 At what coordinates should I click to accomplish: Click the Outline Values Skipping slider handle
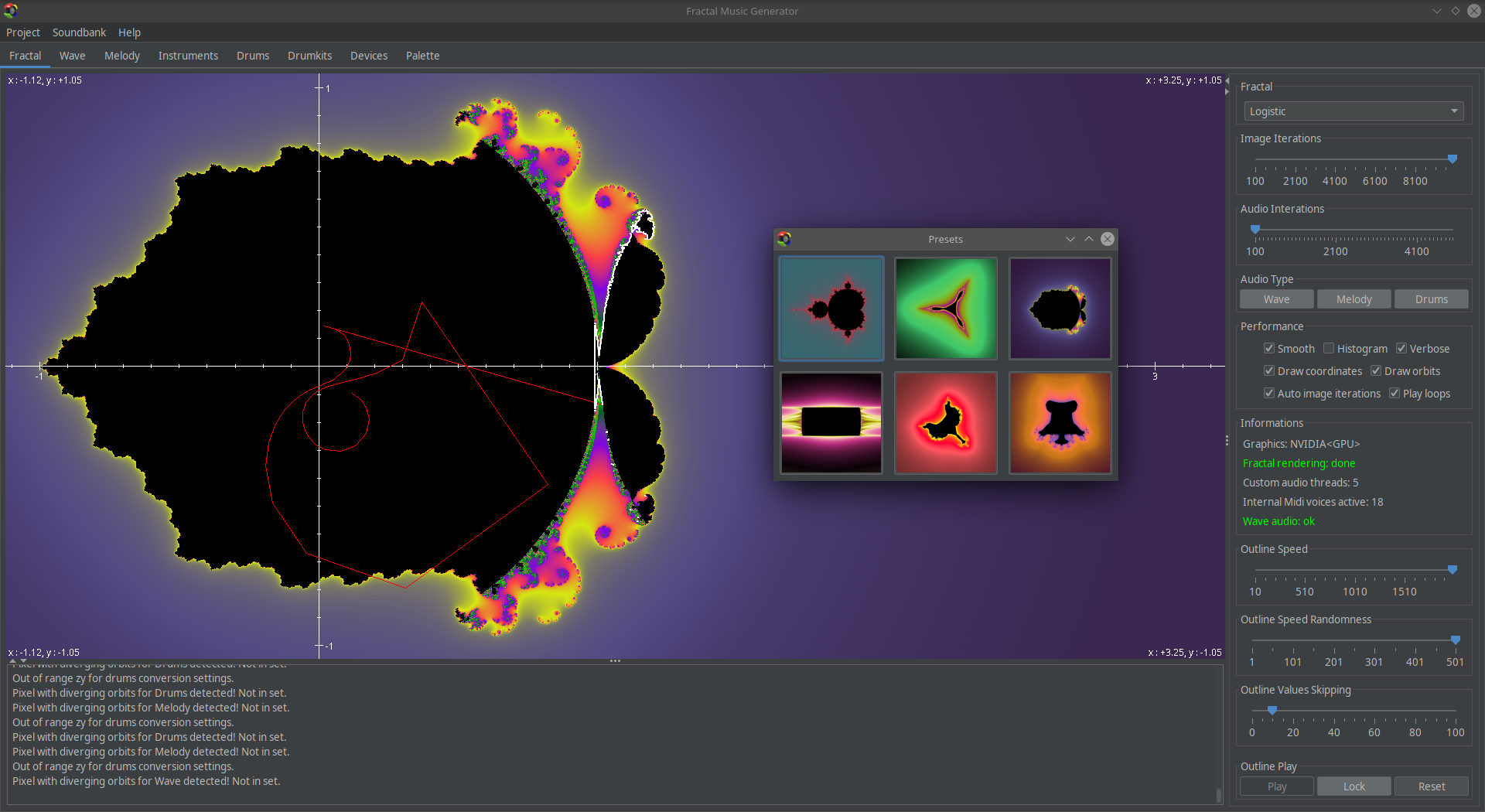[x=1272, y=710]
